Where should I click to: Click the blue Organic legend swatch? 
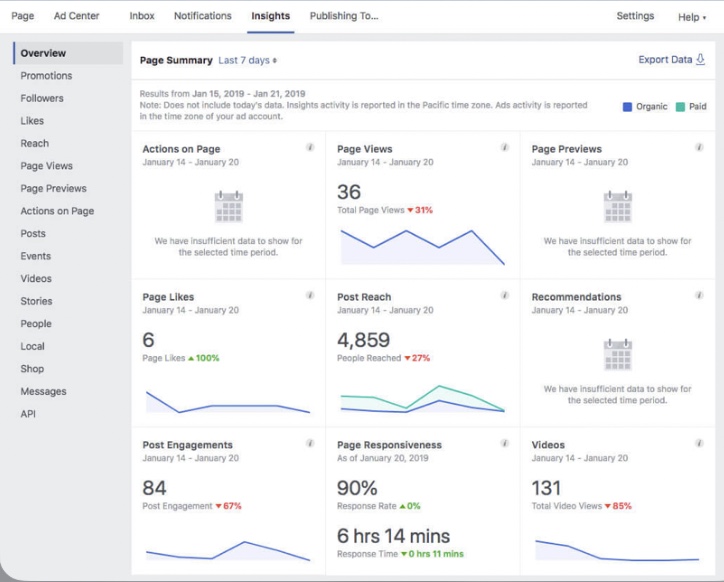628,107
